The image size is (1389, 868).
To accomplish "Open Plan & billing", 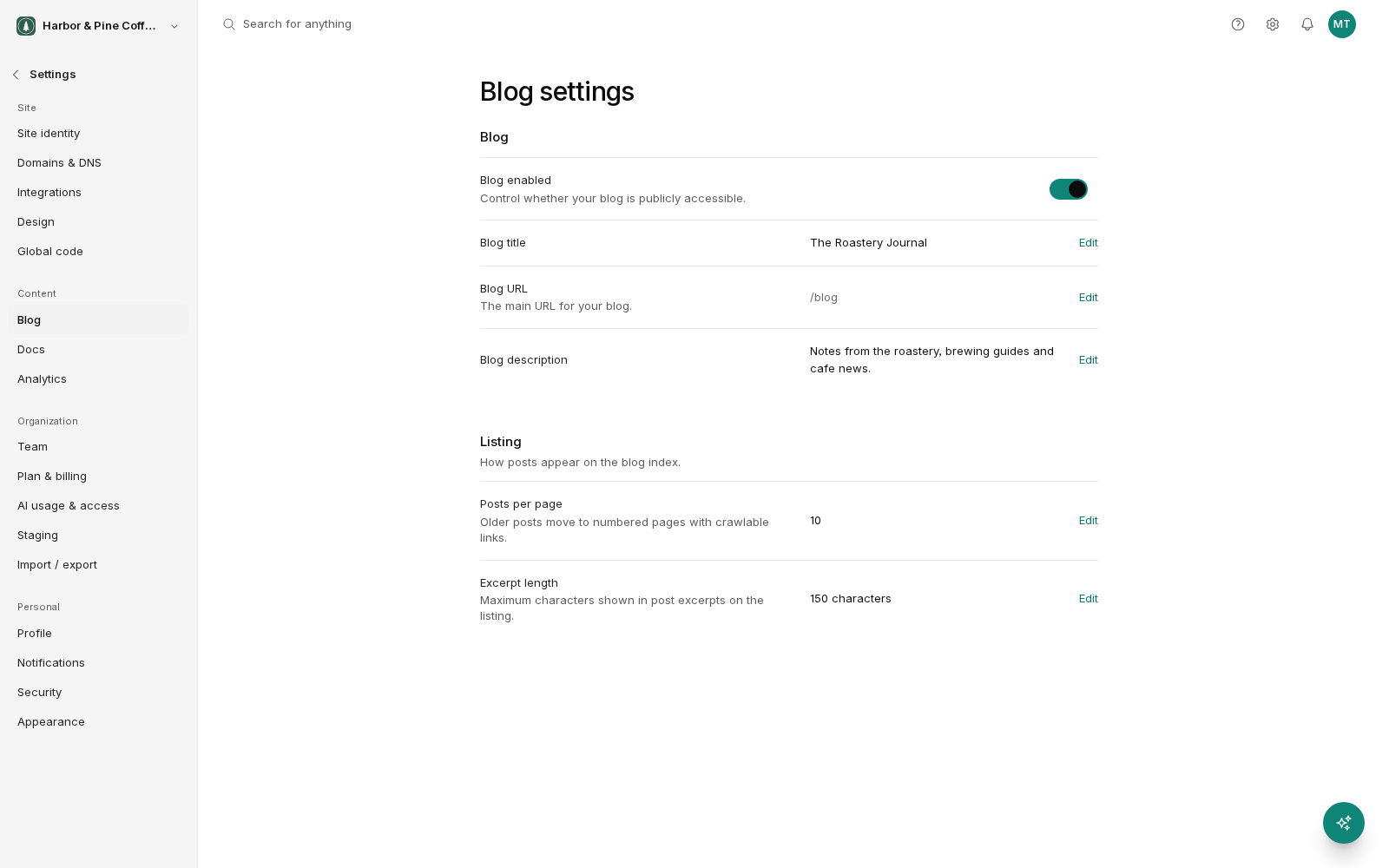I will (x=98, y=477).
